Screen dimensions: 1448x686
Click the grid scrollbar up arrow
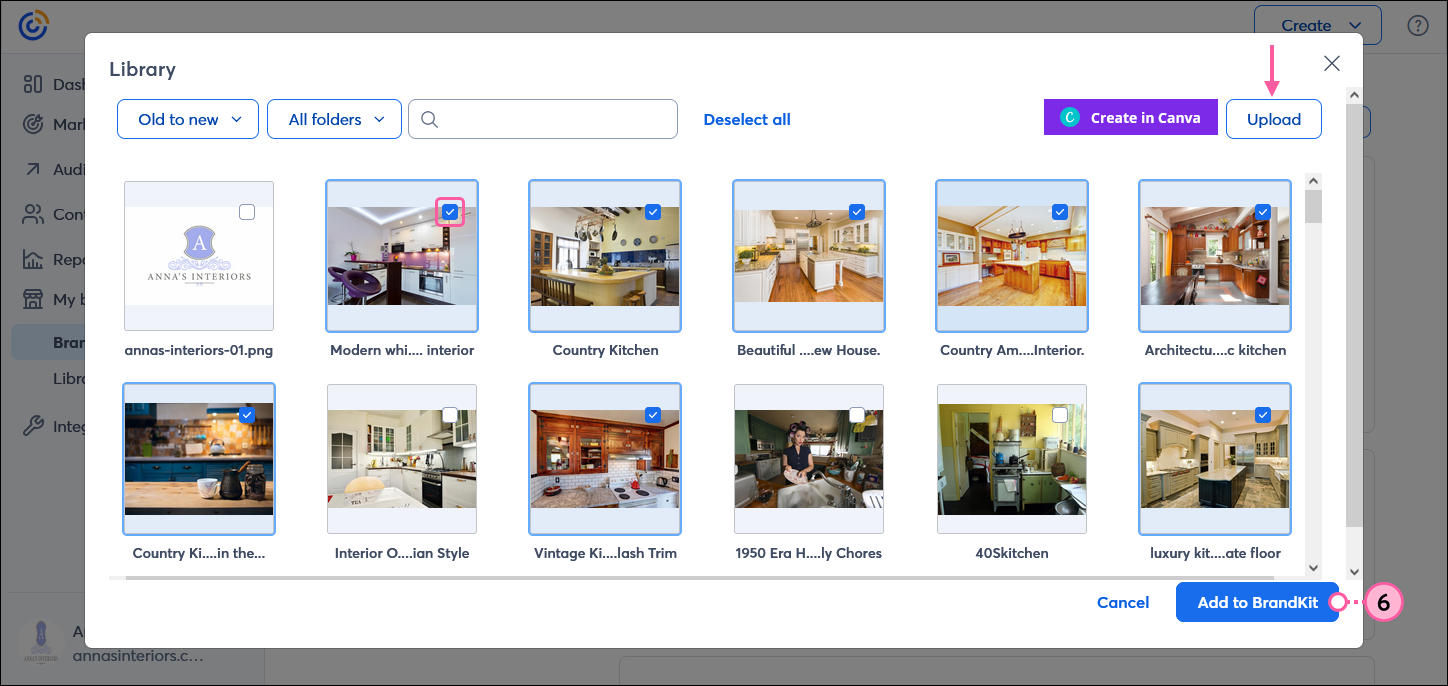(x=1313, y=180)
